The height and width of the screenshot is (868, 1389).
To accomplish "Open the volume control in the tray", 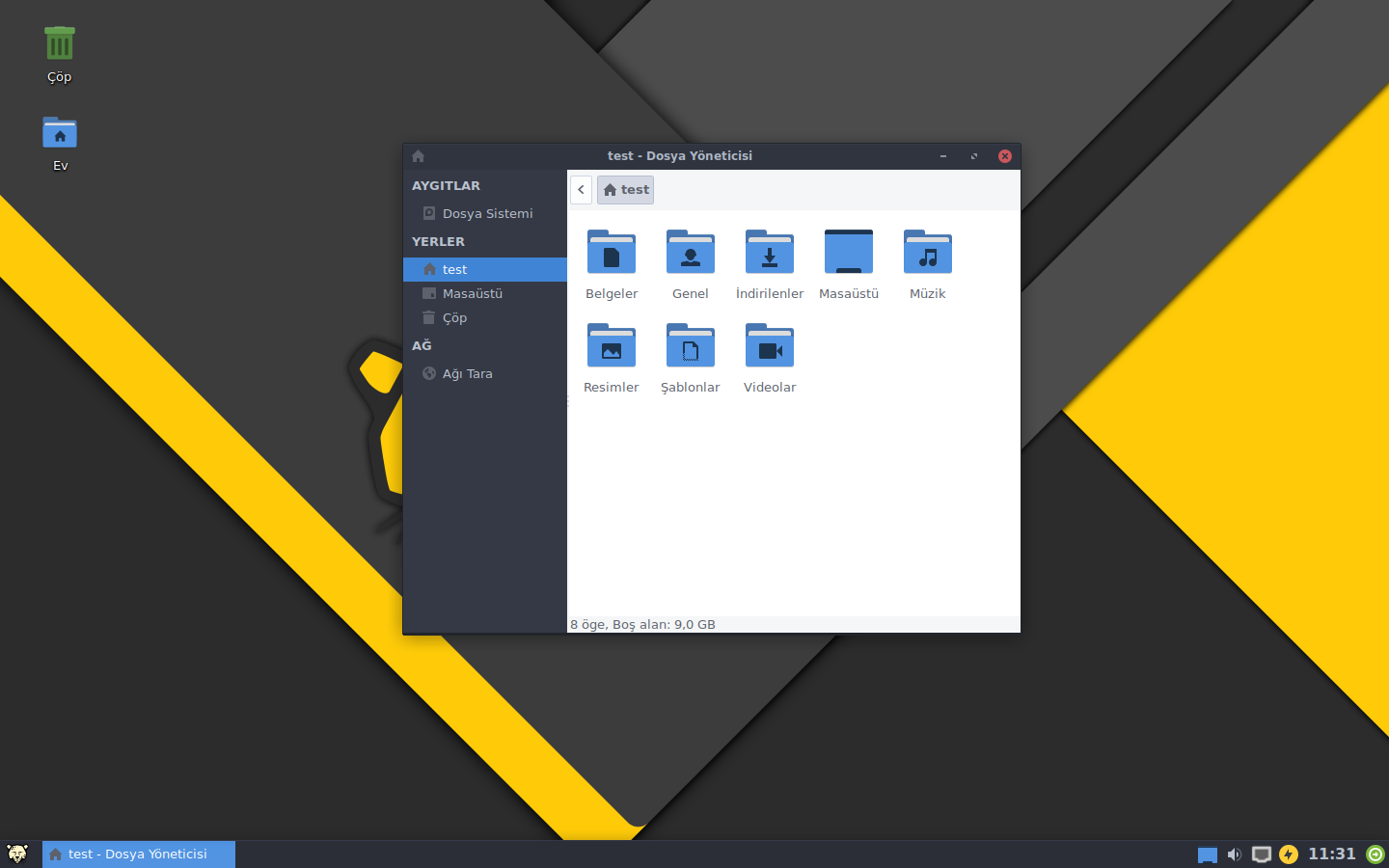I will point(1234,854).
